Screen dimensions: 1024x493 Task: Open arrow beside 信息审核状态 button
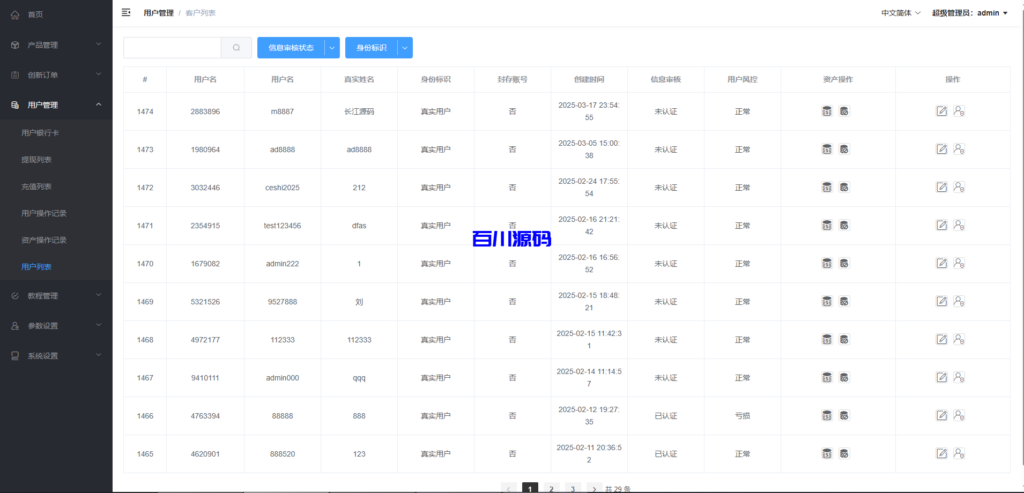click(x=332, y=48)
